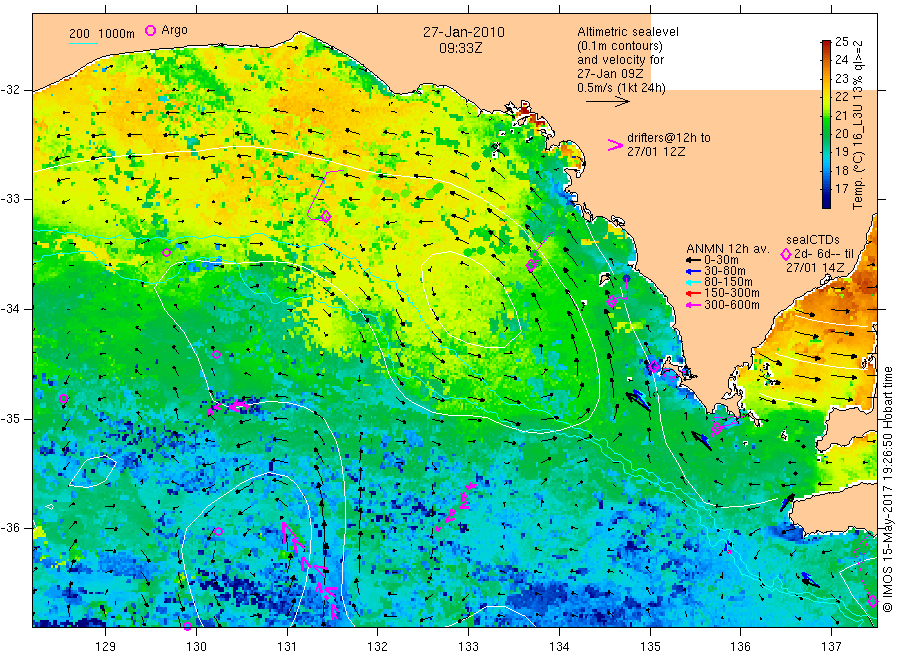Click the dark blue dot near 134.7E, 33.7S
This screenshot has height=660, width=900.
coord(626,278)
